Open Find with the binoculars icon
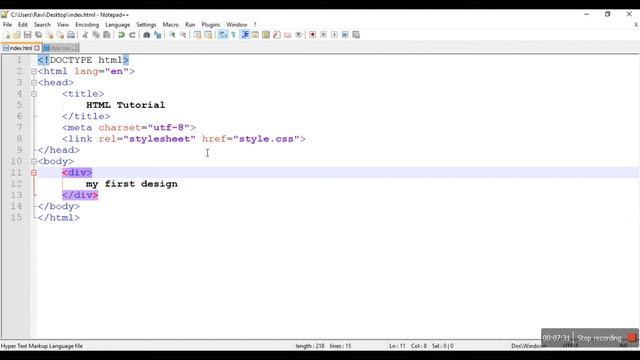The image size is (640, 360). click(x=147, y=35)
